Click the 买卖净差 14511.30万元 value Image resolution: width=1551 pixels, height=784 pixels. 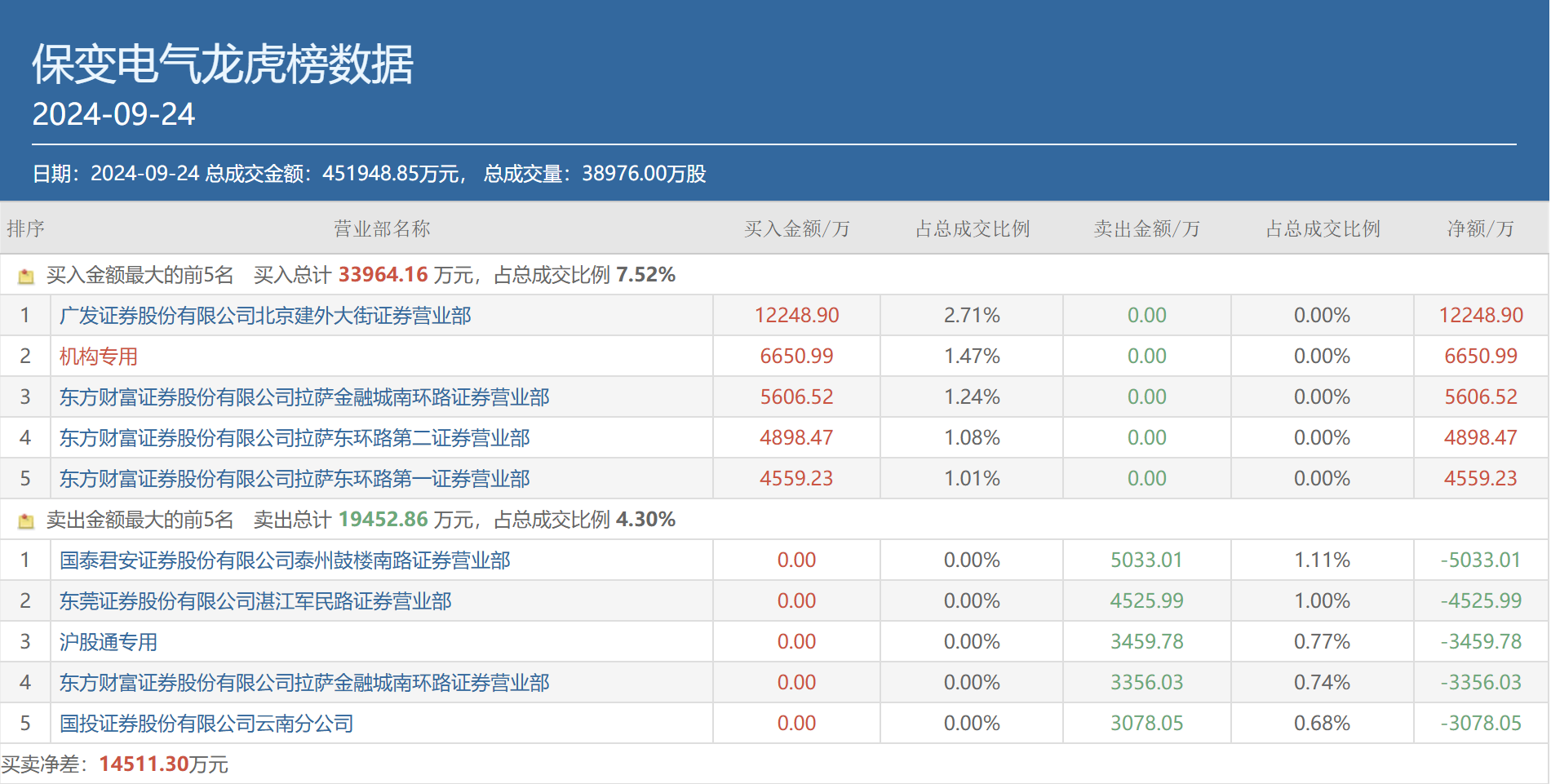(163, 764)
